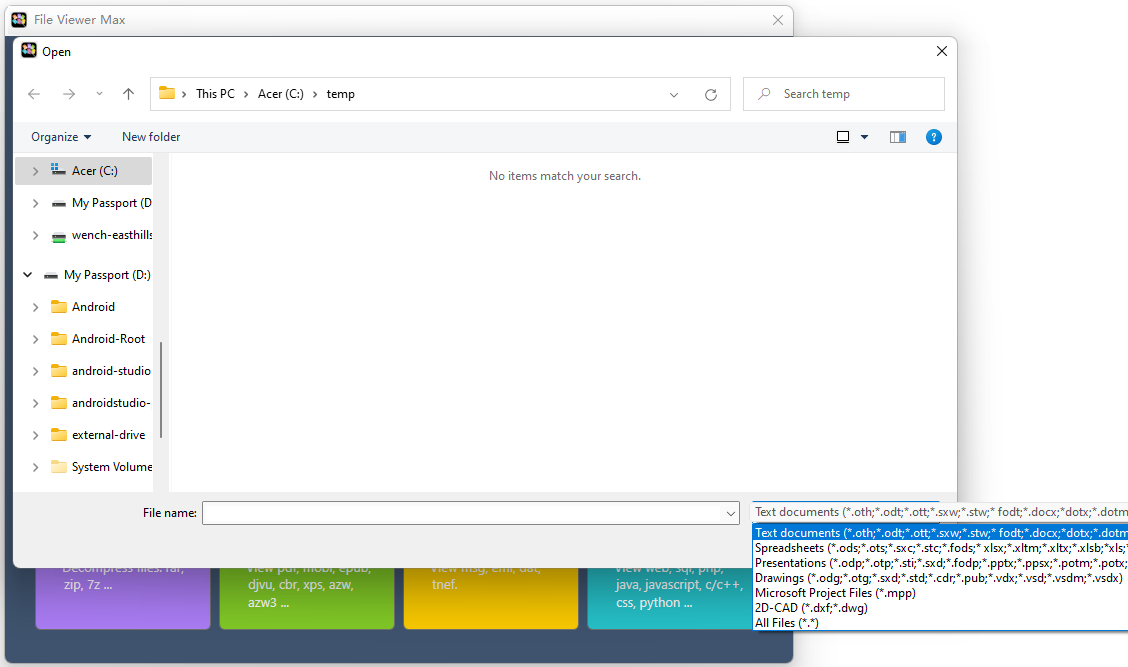
Task: Expand the Android folder in sidebar
Action: click(x=35, y=306)
